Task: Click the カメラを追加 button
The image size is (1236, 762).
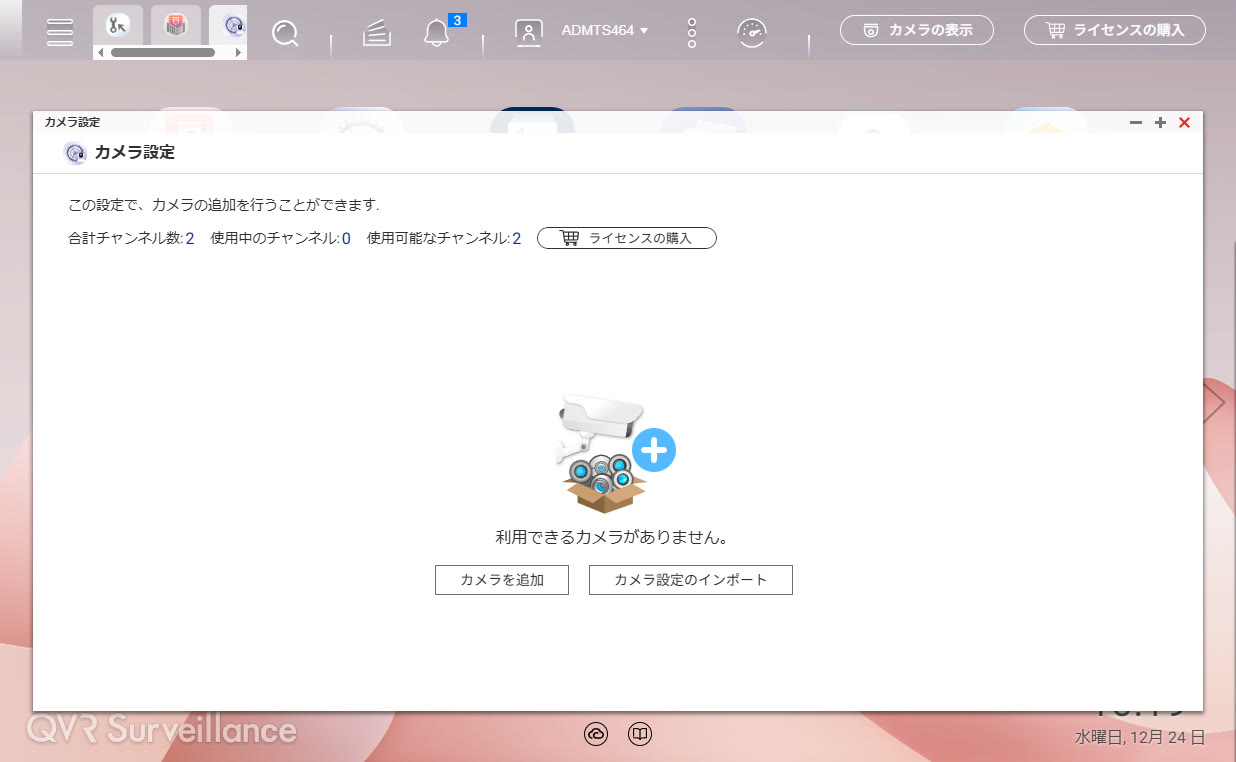Action: (501, 580)
